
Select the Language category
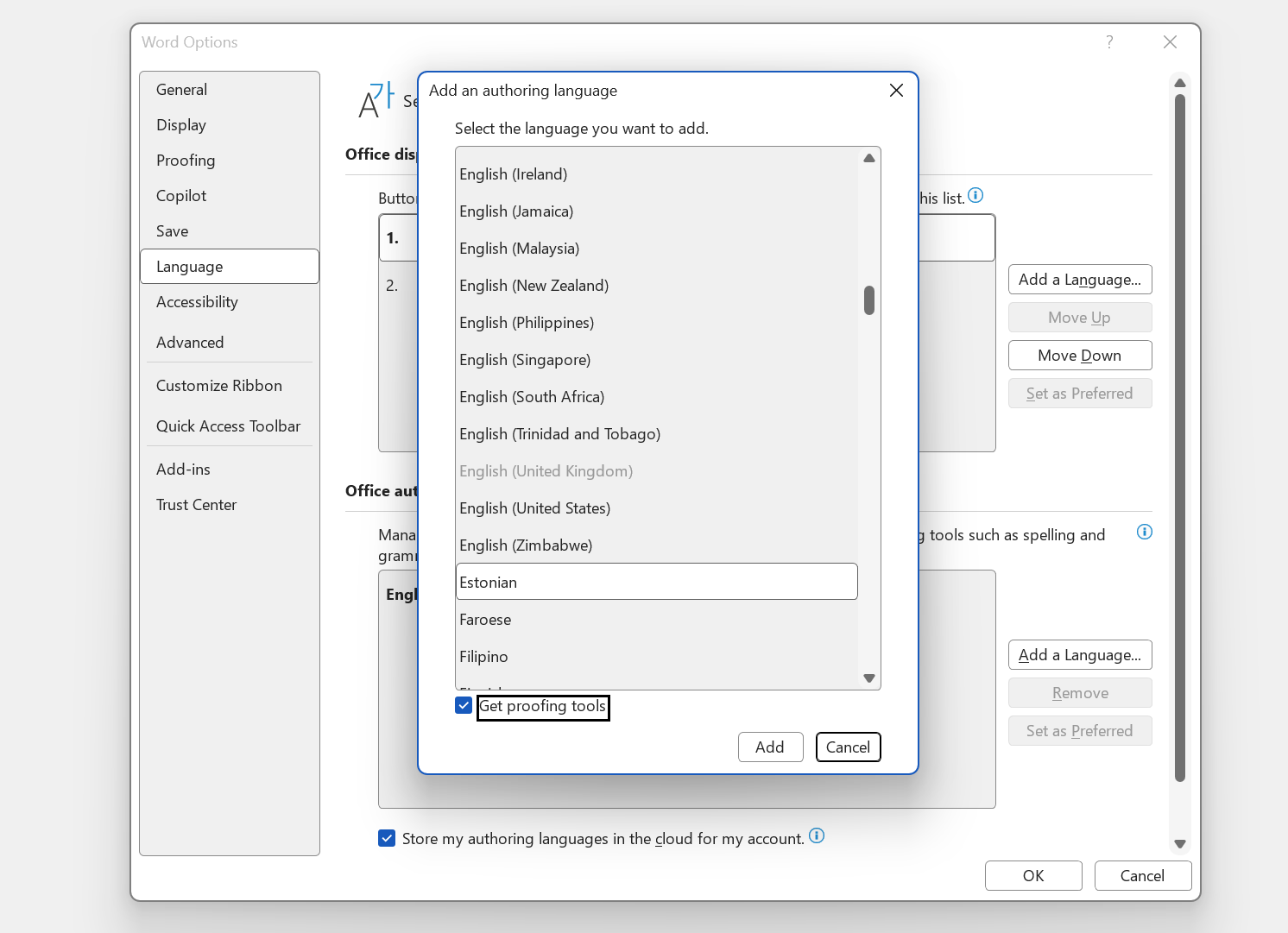point(230,267)
